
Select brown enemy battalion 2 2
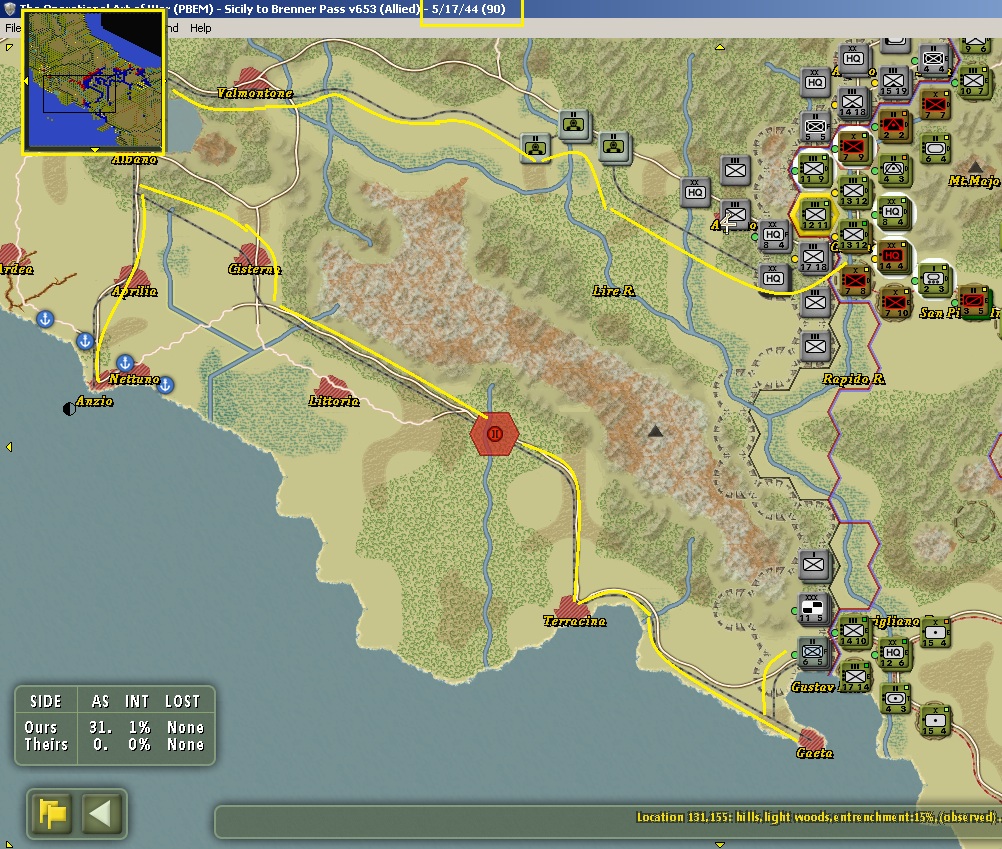pyautogui.click(x=893, y=125)
